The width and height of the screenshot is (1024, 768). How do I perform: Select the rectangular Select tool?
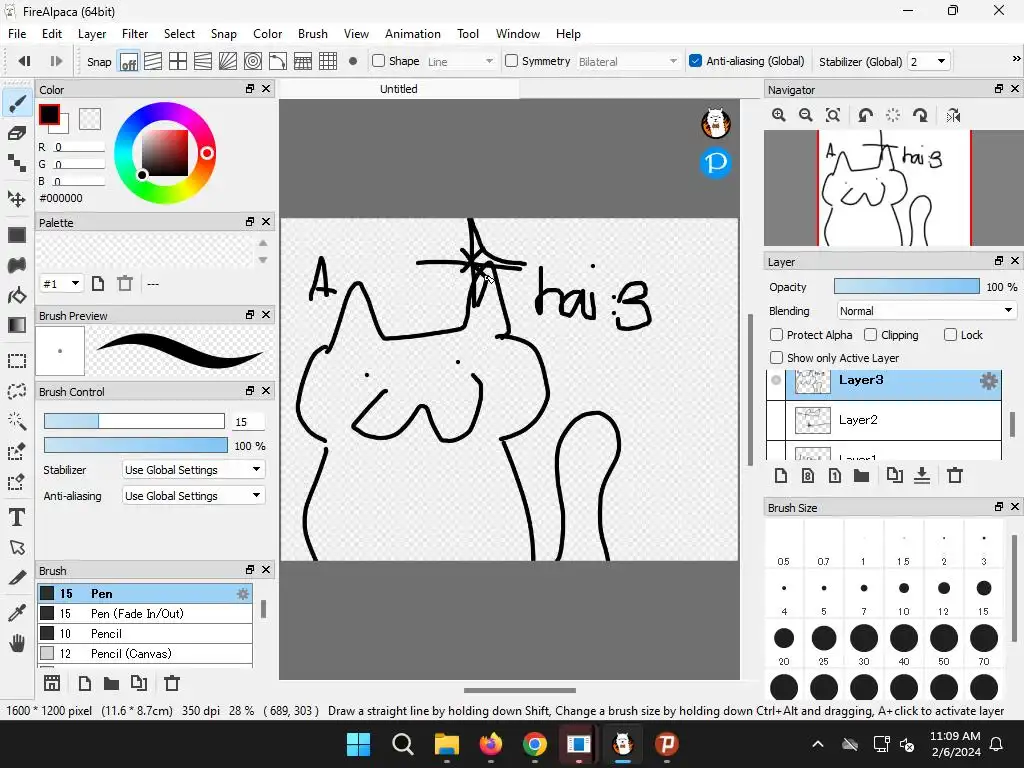coord(17,361)
